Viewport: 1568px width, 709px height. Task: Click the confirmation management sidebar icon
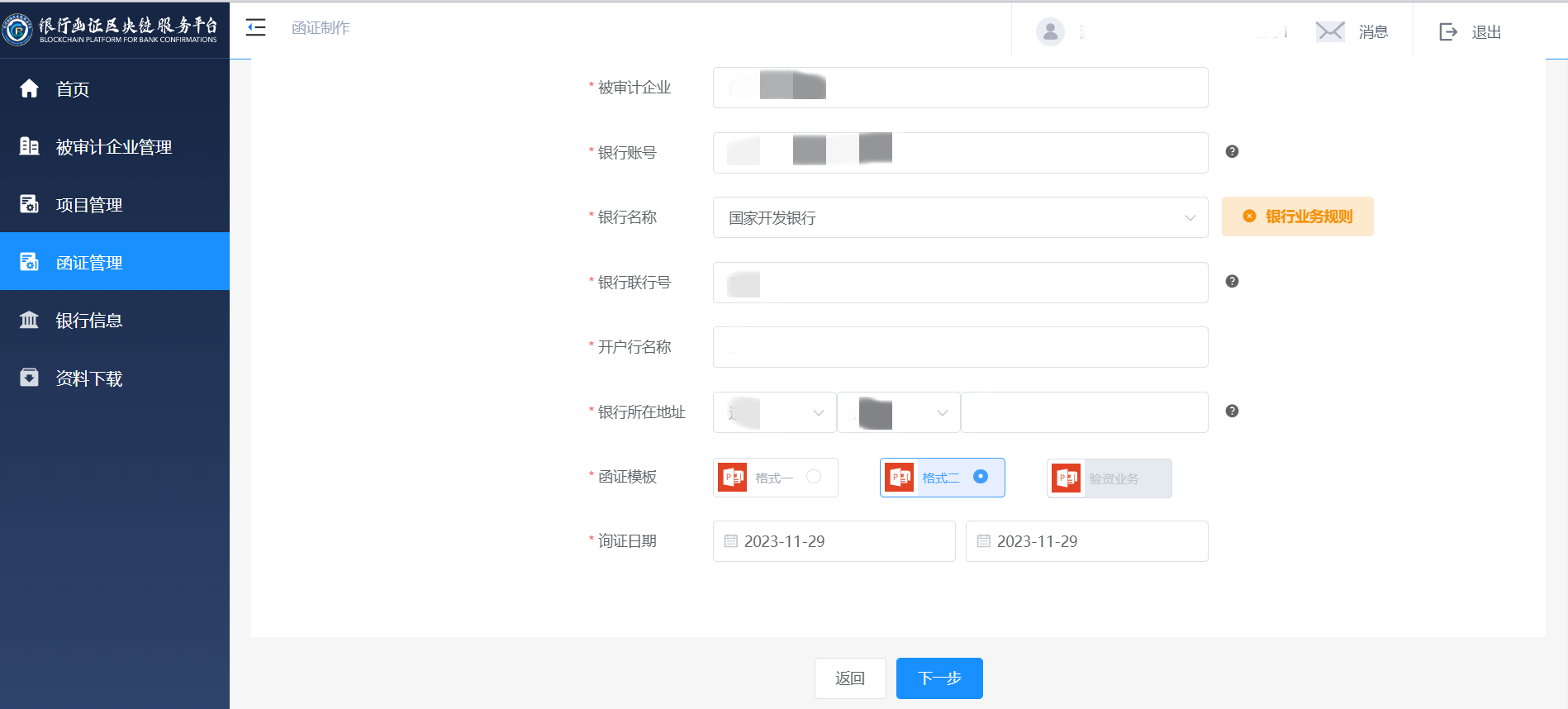29,262
